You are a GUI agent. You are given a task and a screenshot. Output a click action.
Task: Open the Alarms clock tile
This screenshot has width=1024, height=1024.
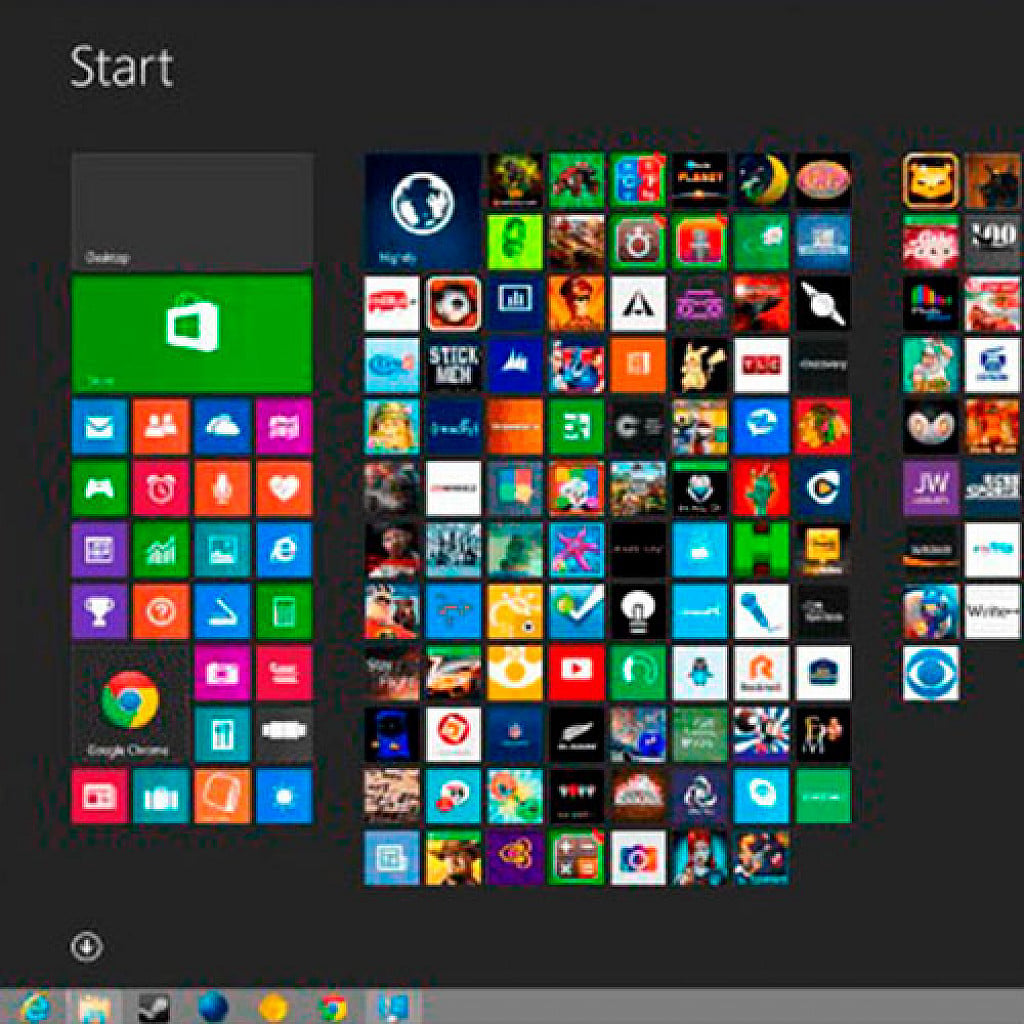pyautogui.click(x=161, y=488)
